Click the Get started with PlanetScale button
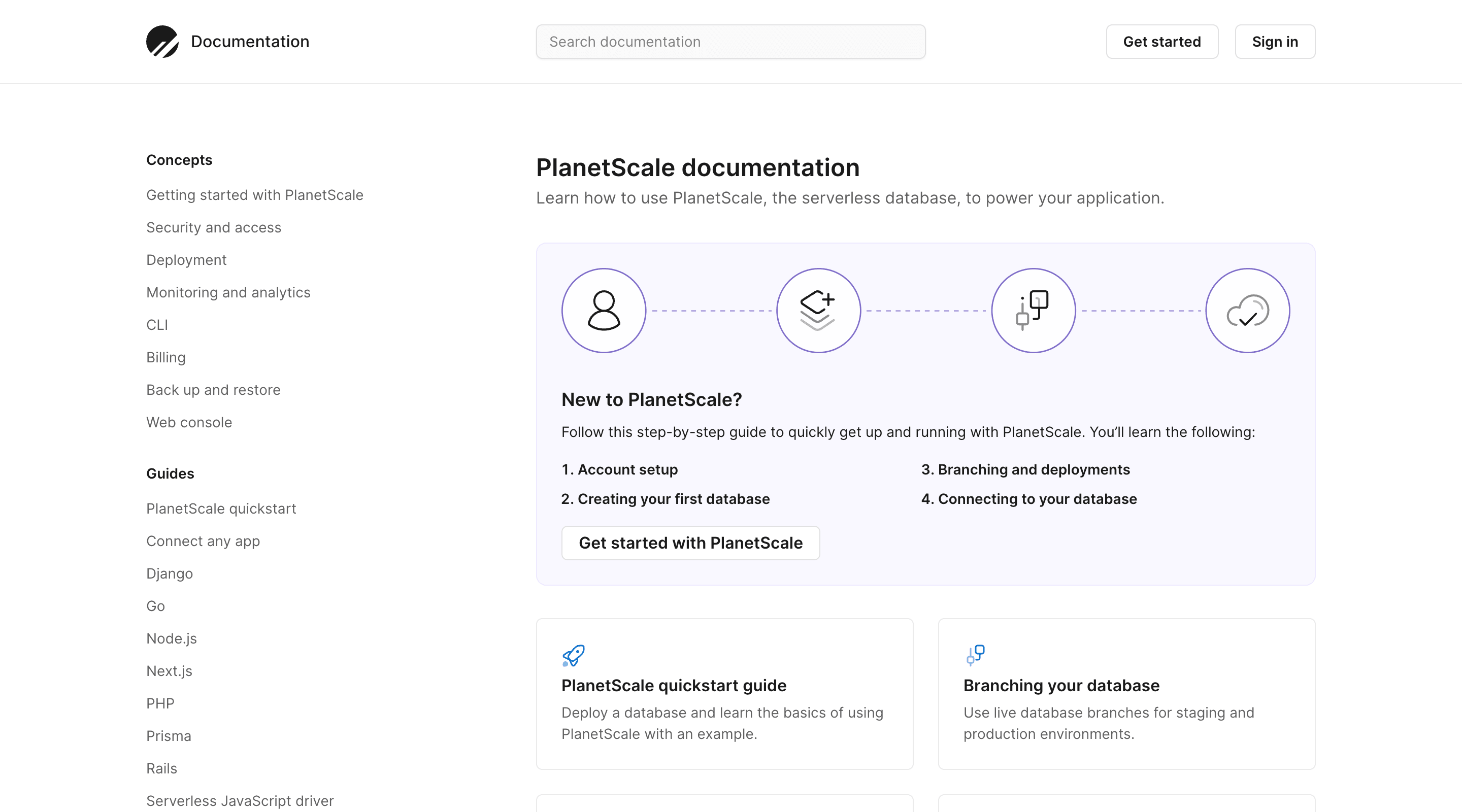This screenshot has height=812, width=1462. 690,543
